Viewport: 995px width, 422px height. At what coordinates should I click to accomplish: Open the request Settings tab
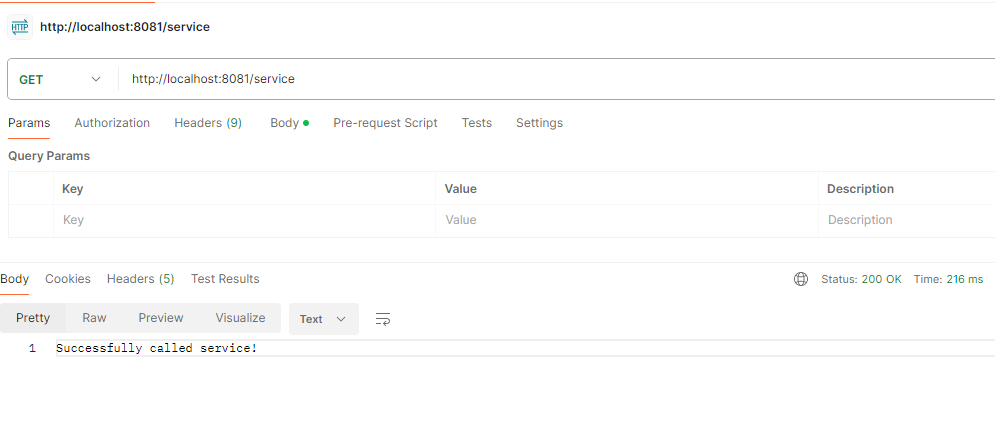pyautogui.click(x=539, y=123)
